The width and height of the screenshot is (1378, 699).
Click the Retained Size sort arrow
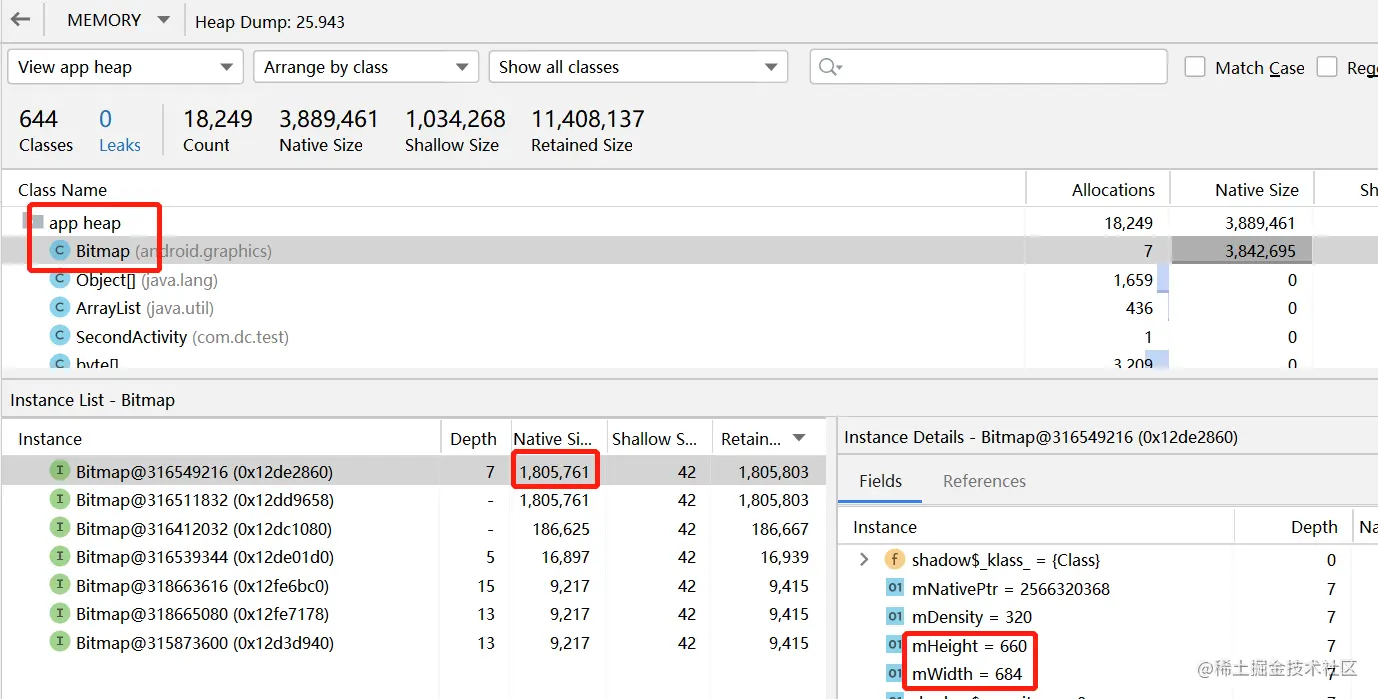(799, 438)
